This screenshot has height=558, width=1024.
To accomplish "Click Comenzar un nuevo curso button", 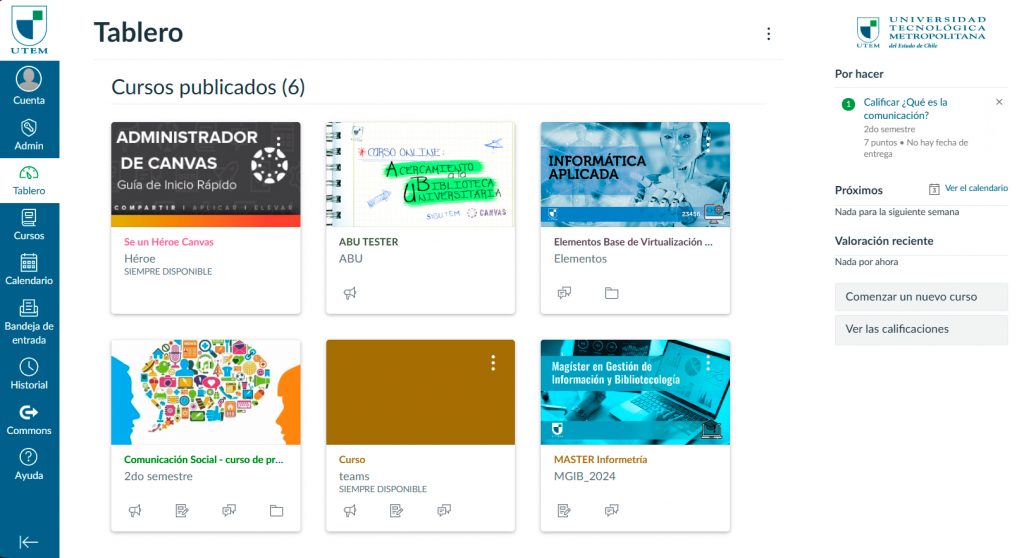I will point(921,297).
